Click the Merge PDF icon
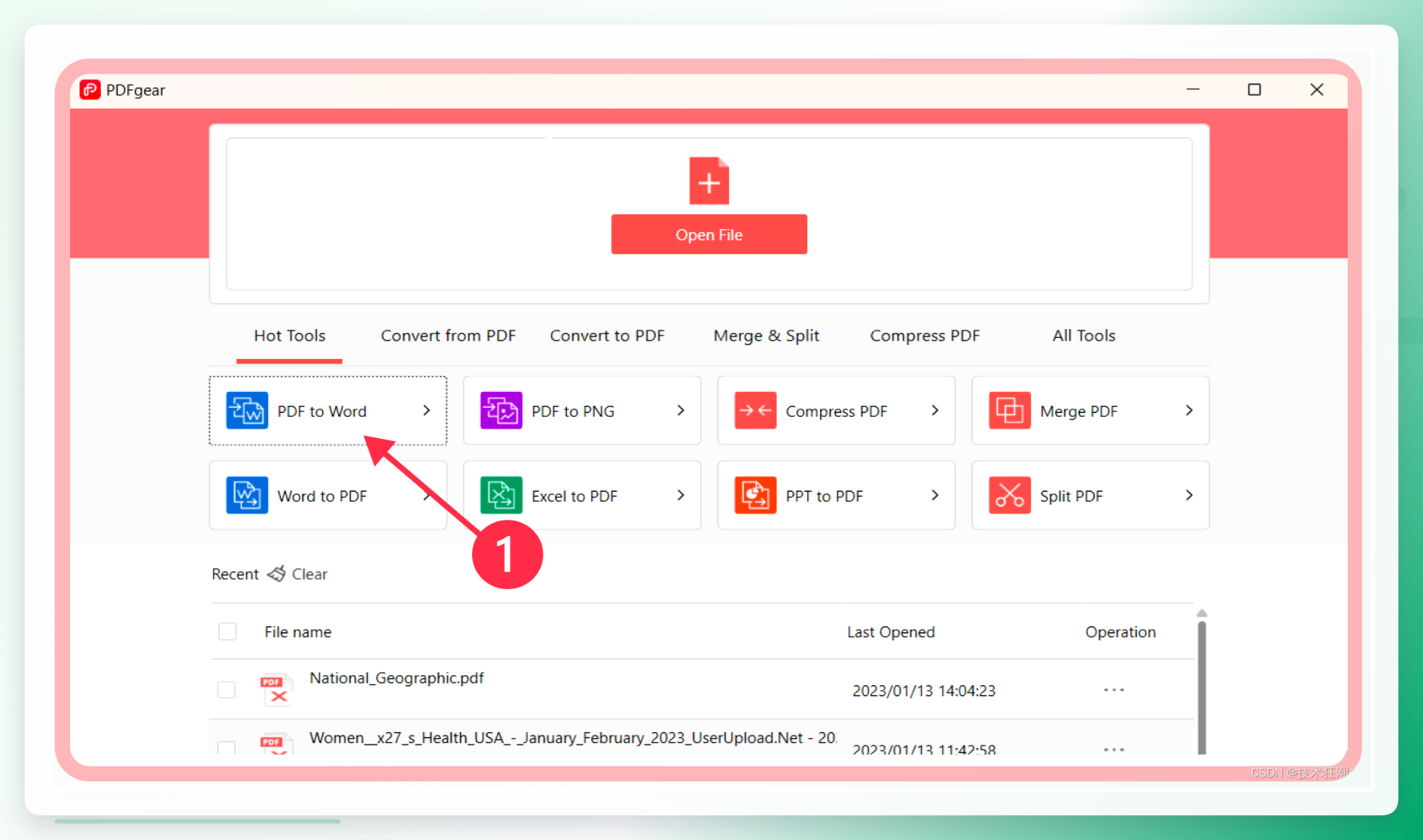Screen dimensions: 1423x840 (x=1009, y=410)
